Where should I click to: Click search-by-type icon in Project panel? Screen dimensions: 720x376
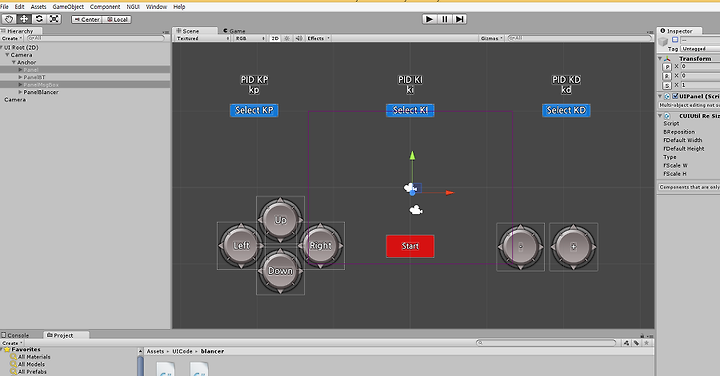tap(626, 342)
